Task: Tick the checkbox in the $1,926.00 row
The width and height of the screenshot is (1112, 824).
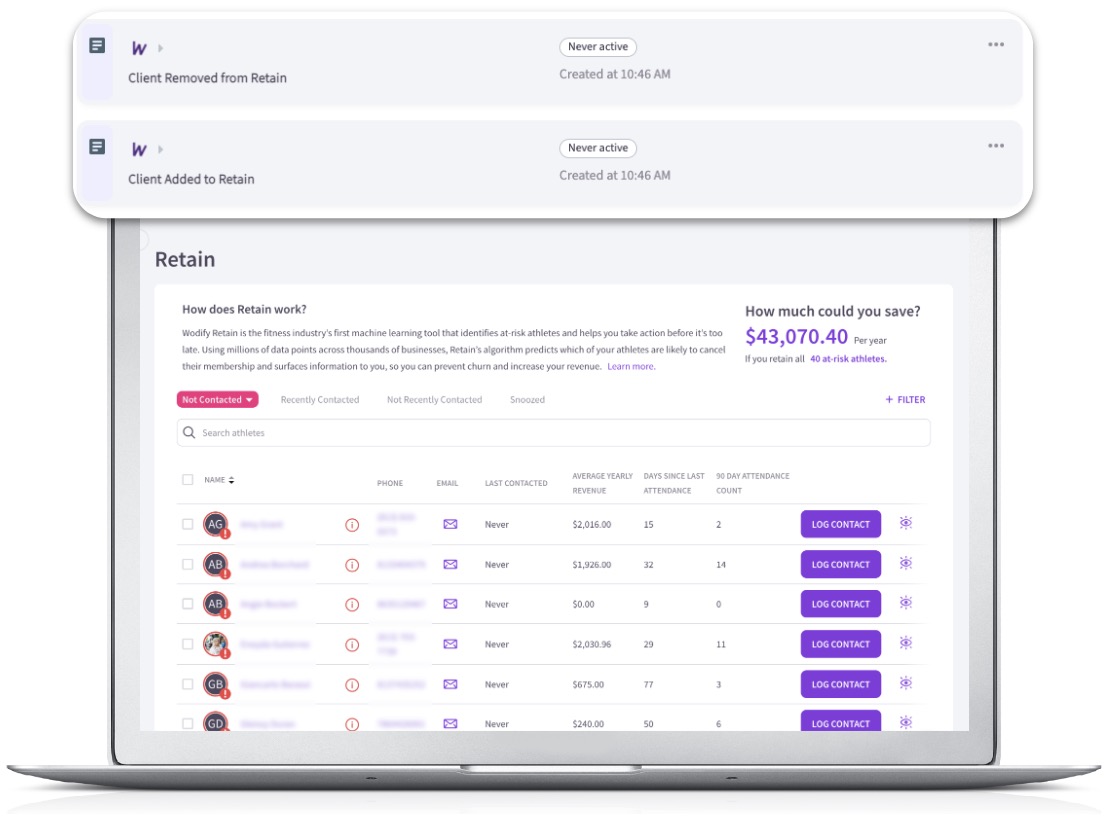Action: pos(187,564)
